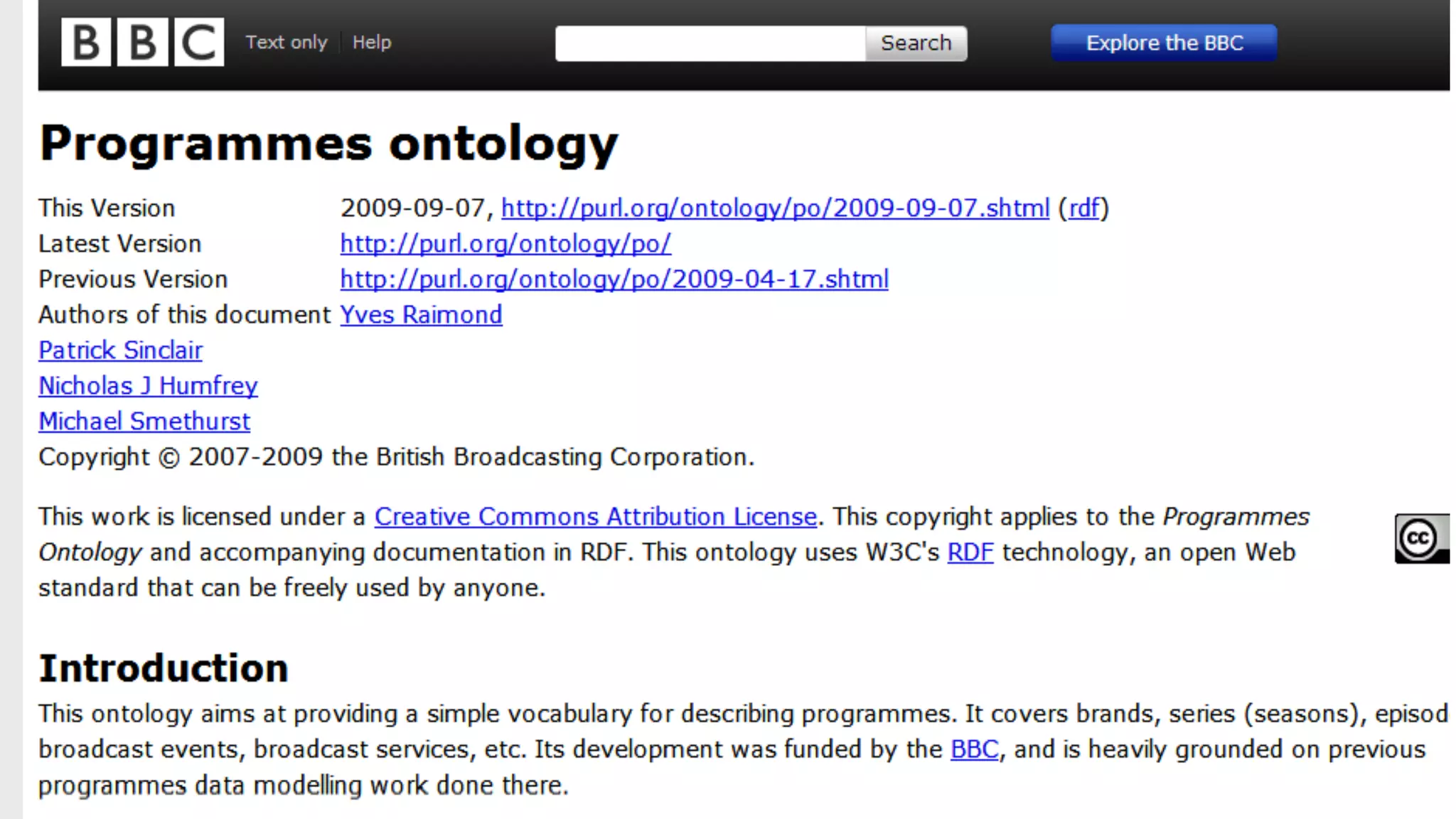Open Patrick Sinclair's author link
1456x819 pixels.
coord(120,350)
